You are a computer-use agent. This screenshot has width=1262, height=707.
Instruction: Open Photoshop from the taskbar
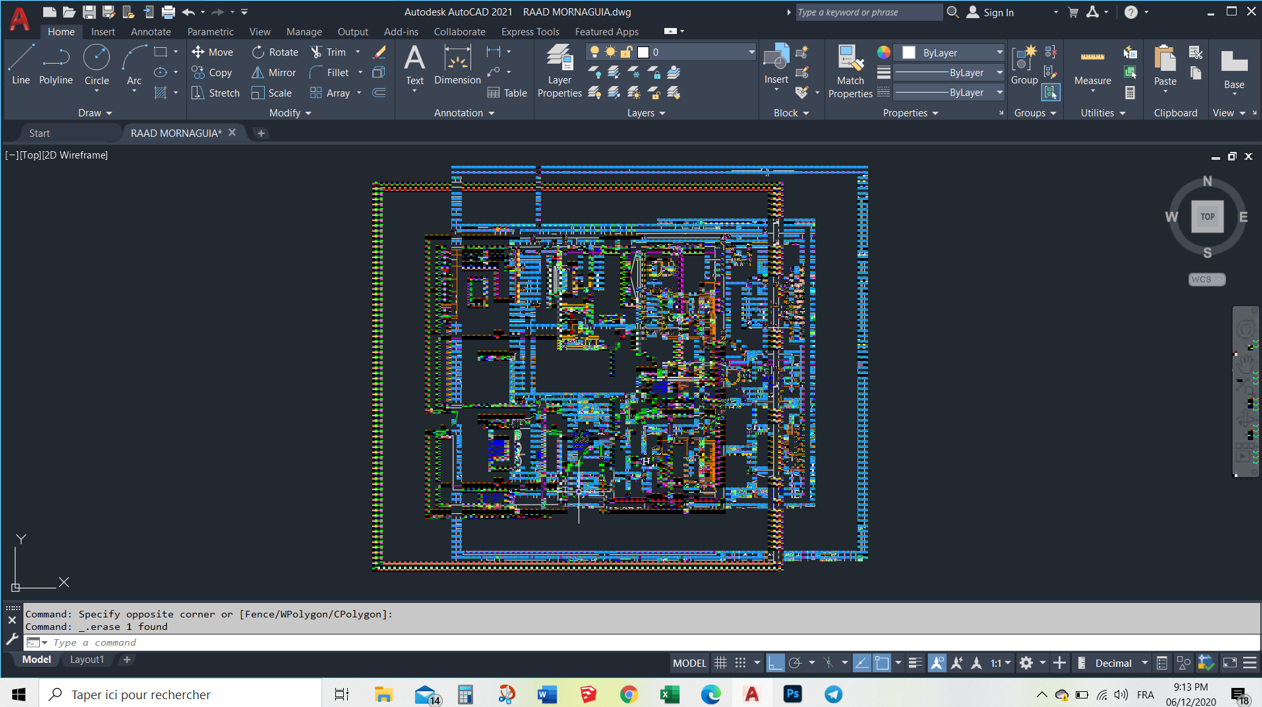tap(793, 694)
